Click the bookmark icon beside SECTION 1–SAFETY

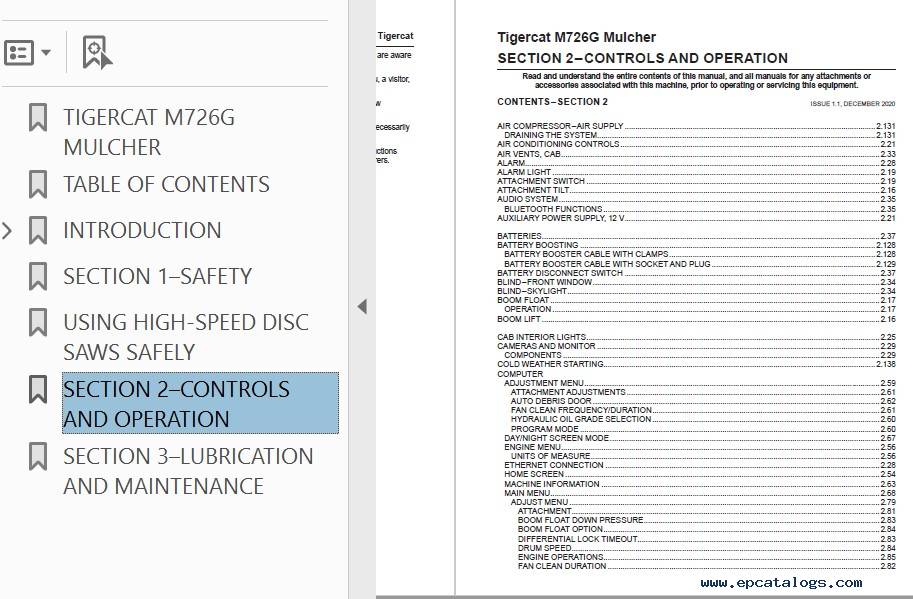click(38, 277)
